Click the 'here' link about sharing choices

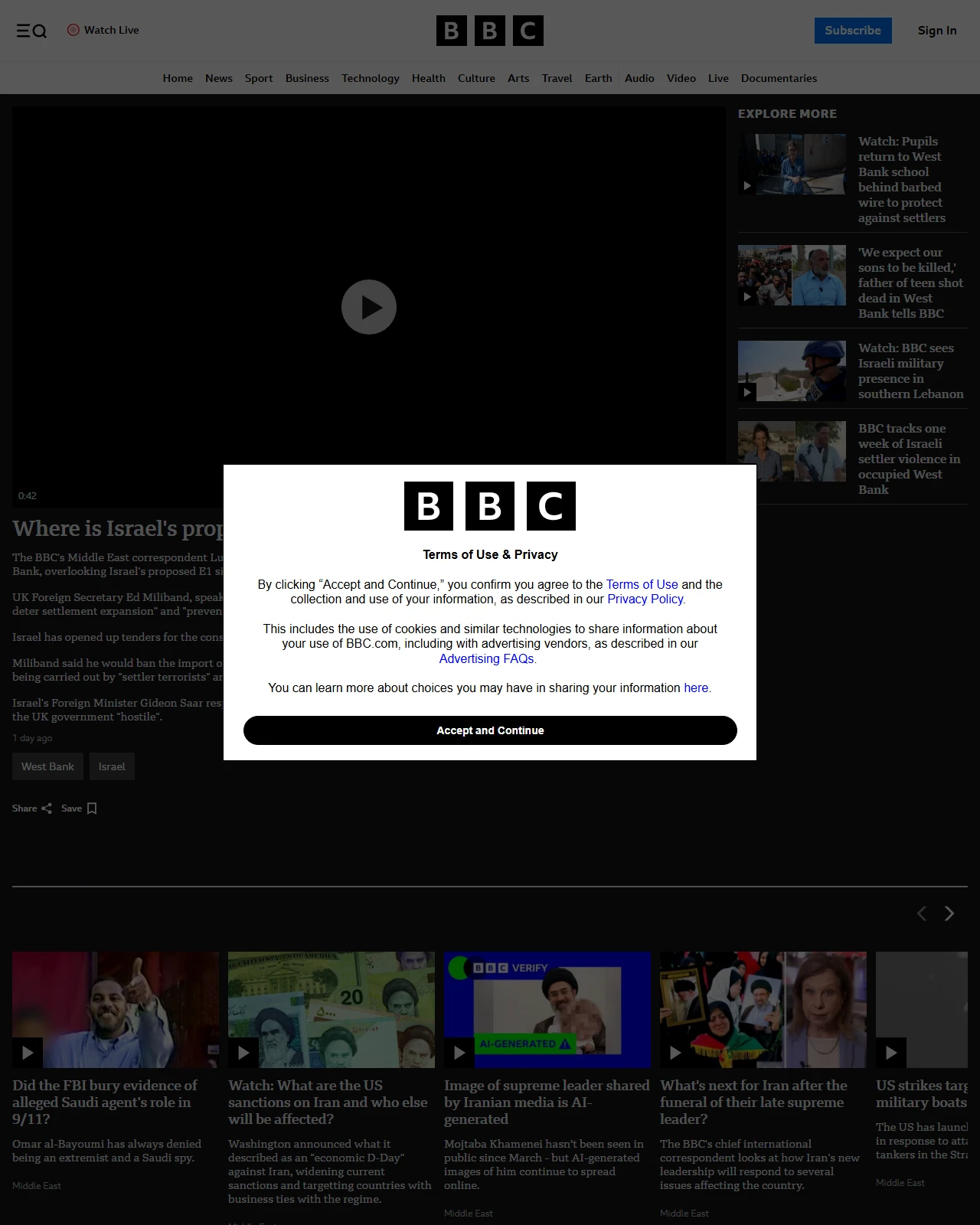tap(696, 688)
